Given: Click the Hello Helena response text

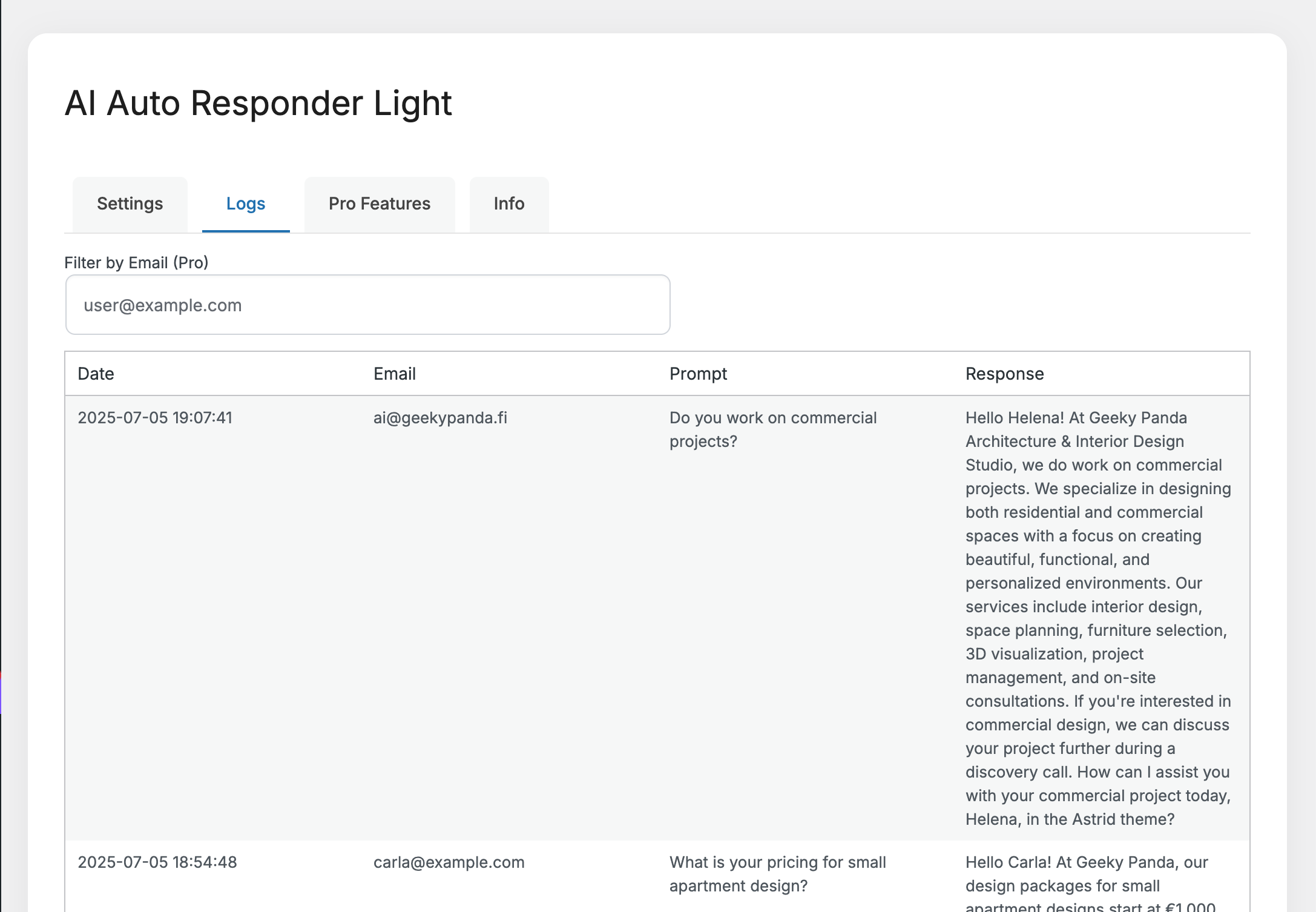Looking at the screenshot, I should (1098, 618).
